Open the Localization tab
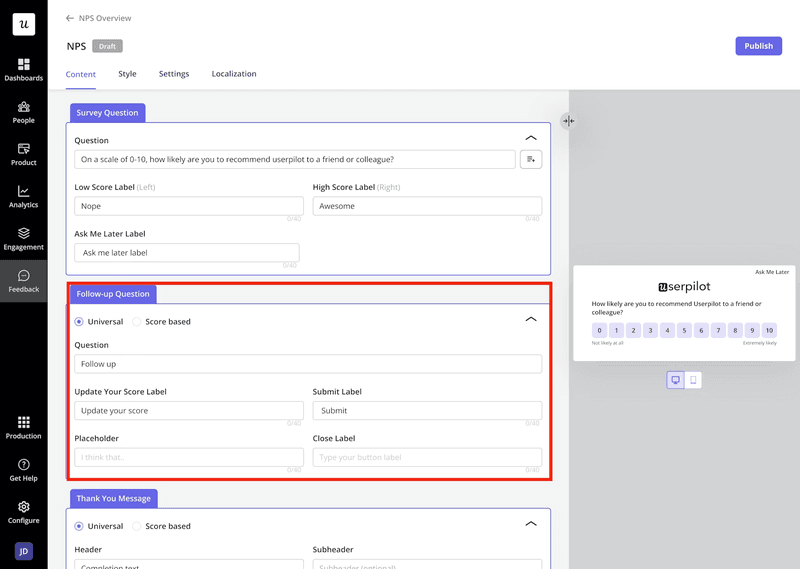This screenshot has height=569, width=800. point(234,74)
